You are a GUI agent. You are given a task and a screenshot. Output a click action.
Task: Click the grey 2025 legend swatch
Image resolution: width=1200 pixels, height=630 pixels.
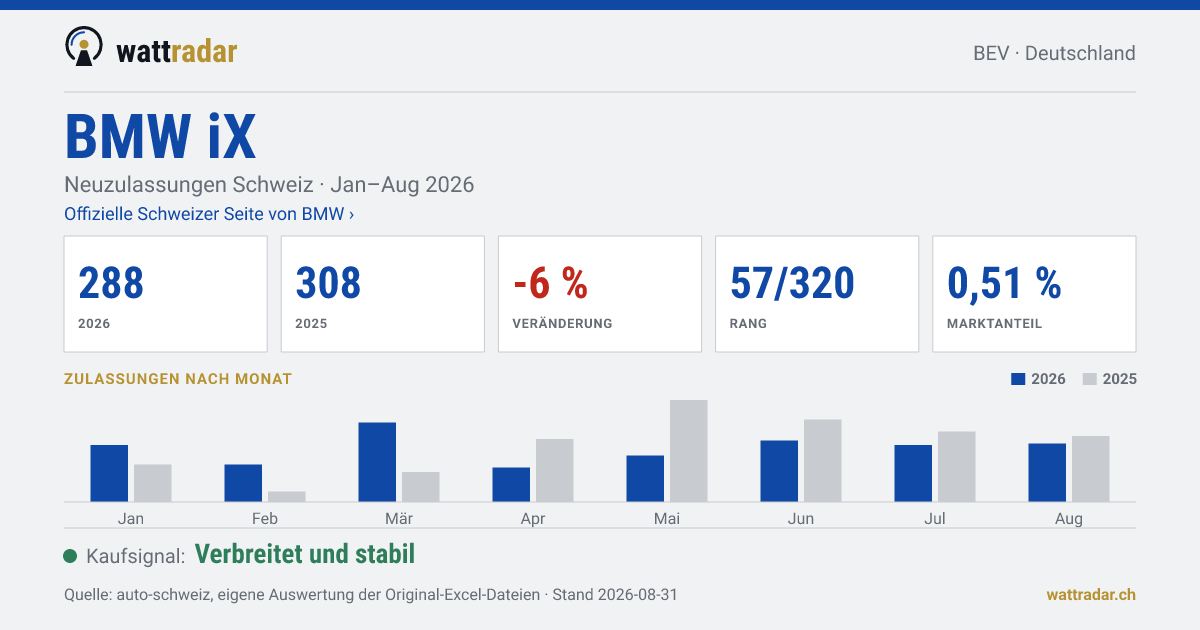[x=1091, y=380]
